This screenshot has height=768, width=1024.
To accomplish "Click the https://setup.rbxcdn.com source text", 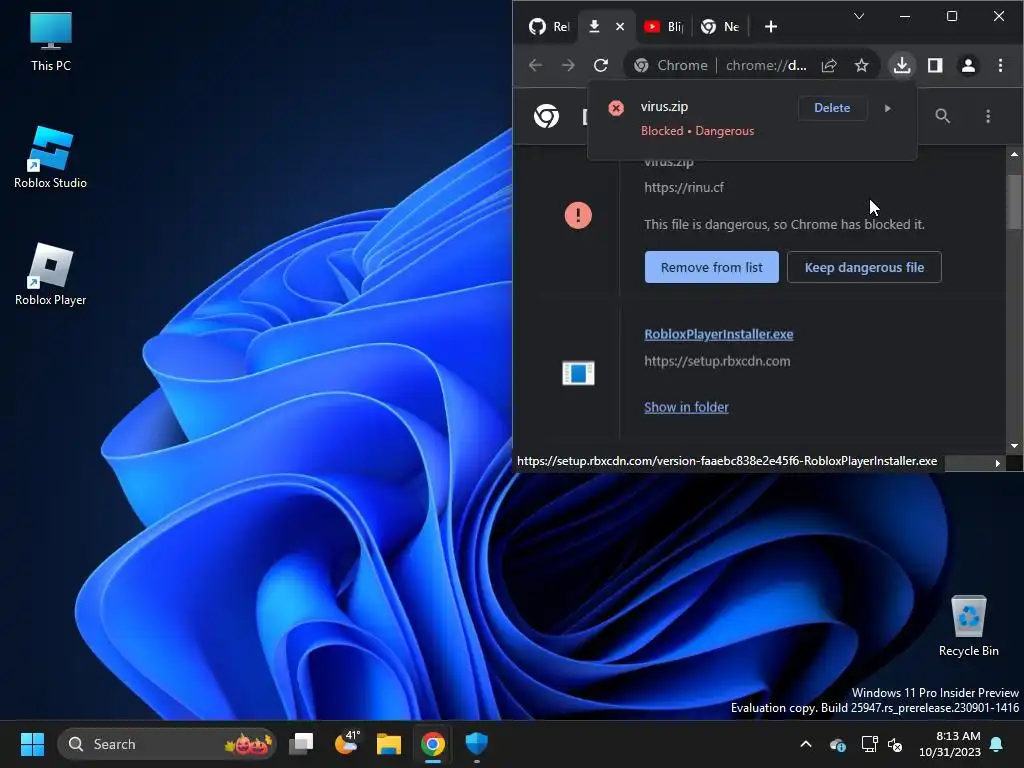I will point(717,361).
